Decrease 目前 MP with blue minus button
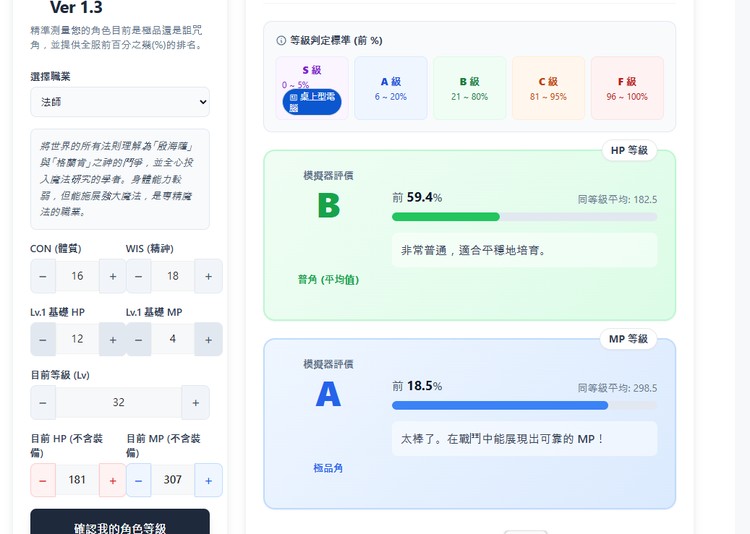 139,480
